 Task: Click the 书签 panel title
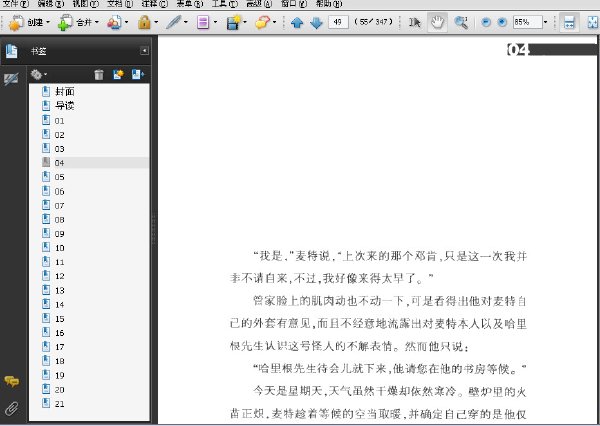tap(39, 51)
